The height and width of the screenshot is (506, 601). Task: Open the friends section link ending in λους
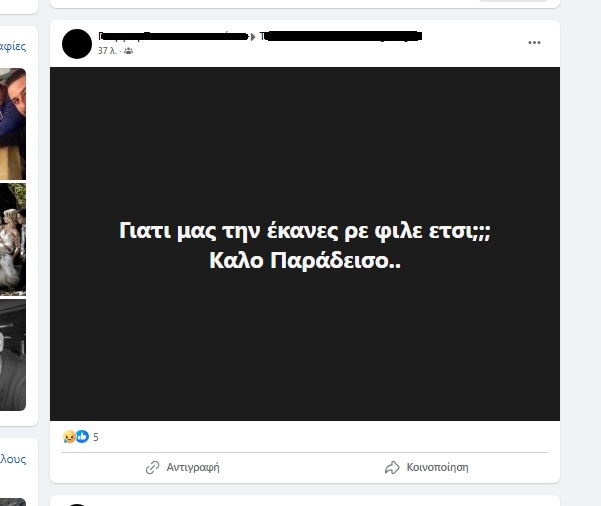[x=13, y=459]
